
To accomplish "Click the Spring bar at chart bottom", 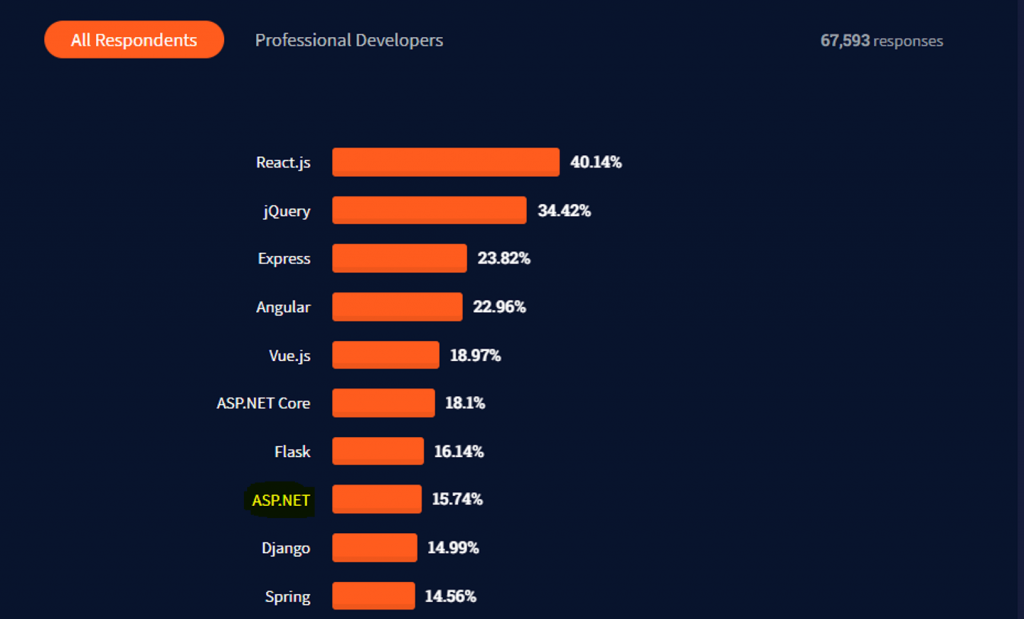I will pos(373,596).
